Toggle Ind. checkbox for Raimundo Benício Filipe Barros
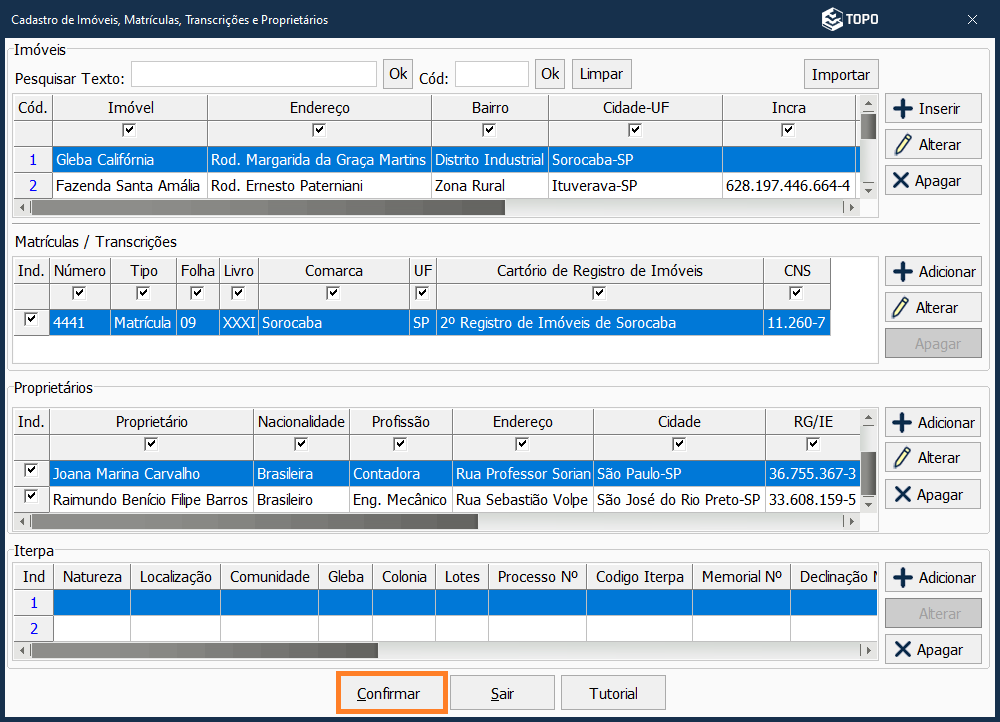Screen dimensions: 1000x722 (x=31, y=496)
